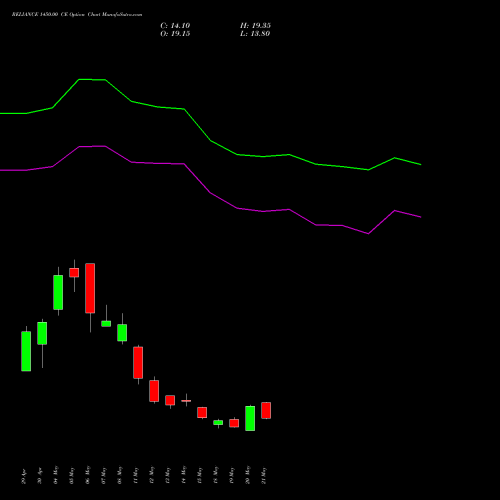The width and height of the screenshot is (500, 500).
Task: Click the '14 May' date label
Action: [x=184, y=475]
